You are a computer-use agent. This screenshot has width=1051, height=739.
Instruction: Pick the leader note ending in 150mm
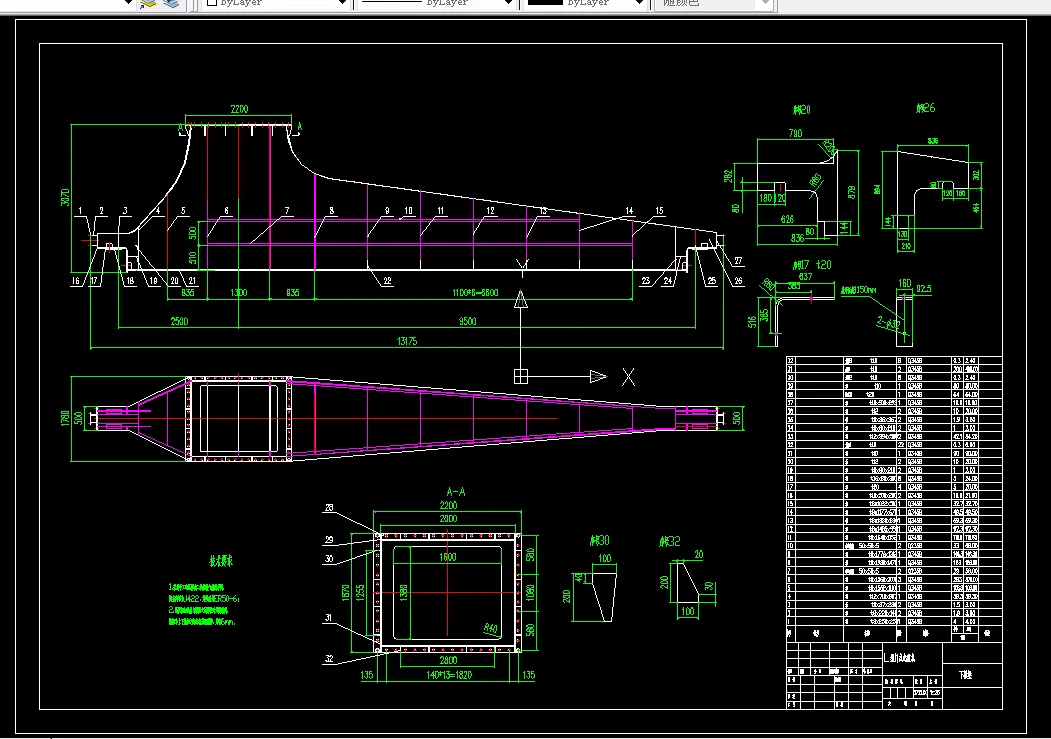pos(859,290)
